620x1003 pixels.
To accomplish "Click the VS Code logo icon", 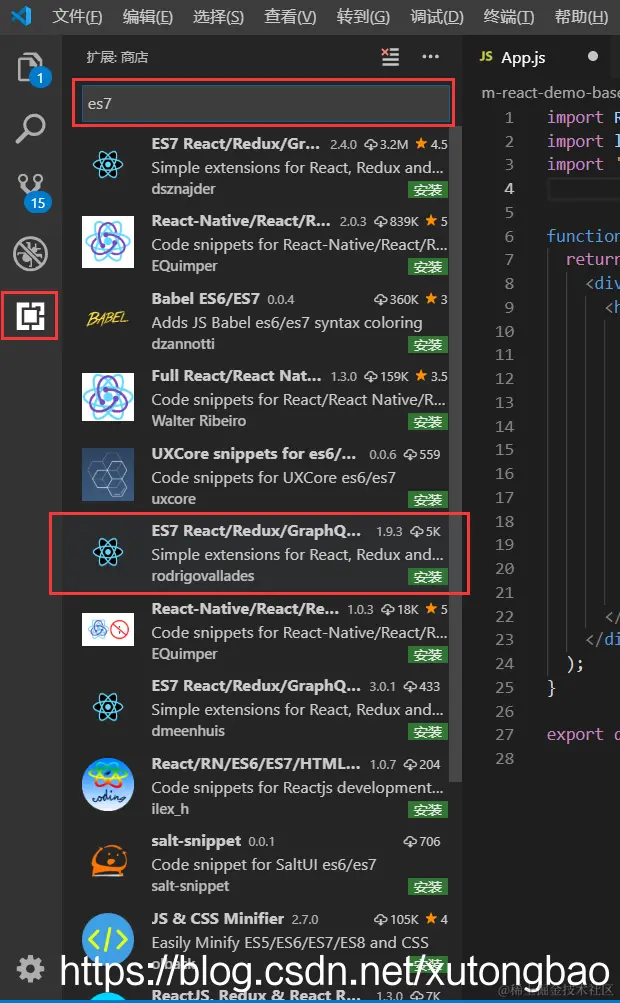I will pos(22,15).
